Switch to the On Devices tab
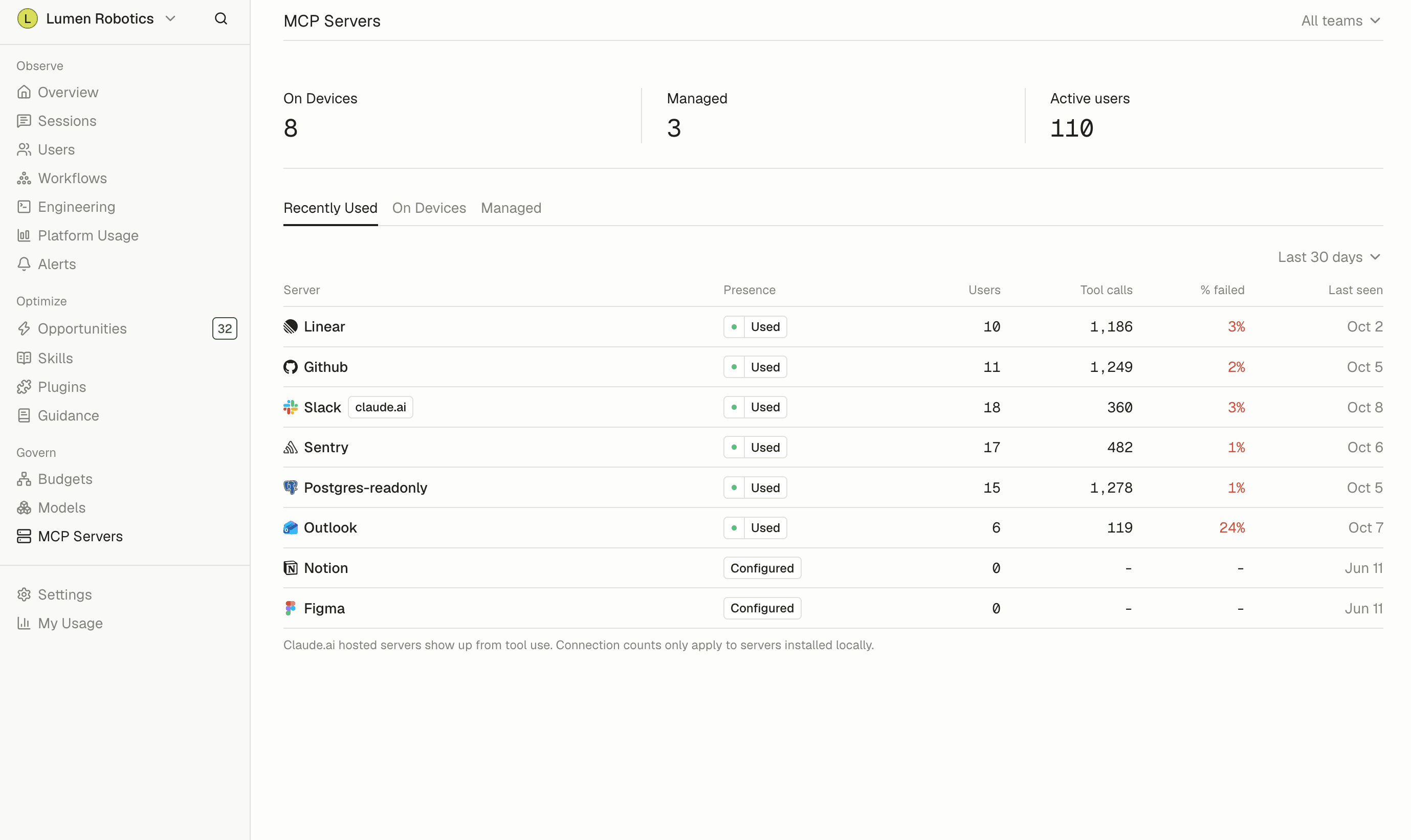This screenshot has height=840, width=1411. pos(429,208)
